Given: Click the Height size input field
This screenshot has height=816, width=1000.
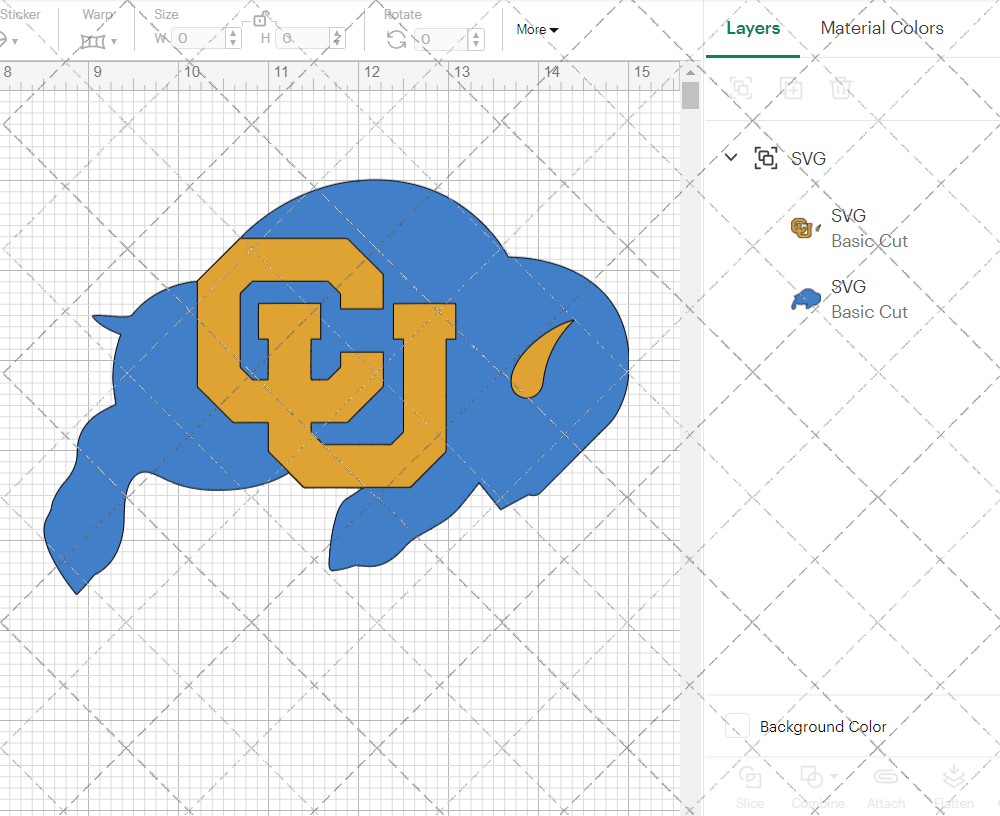Looking at the screenshot, I should 302,39.
